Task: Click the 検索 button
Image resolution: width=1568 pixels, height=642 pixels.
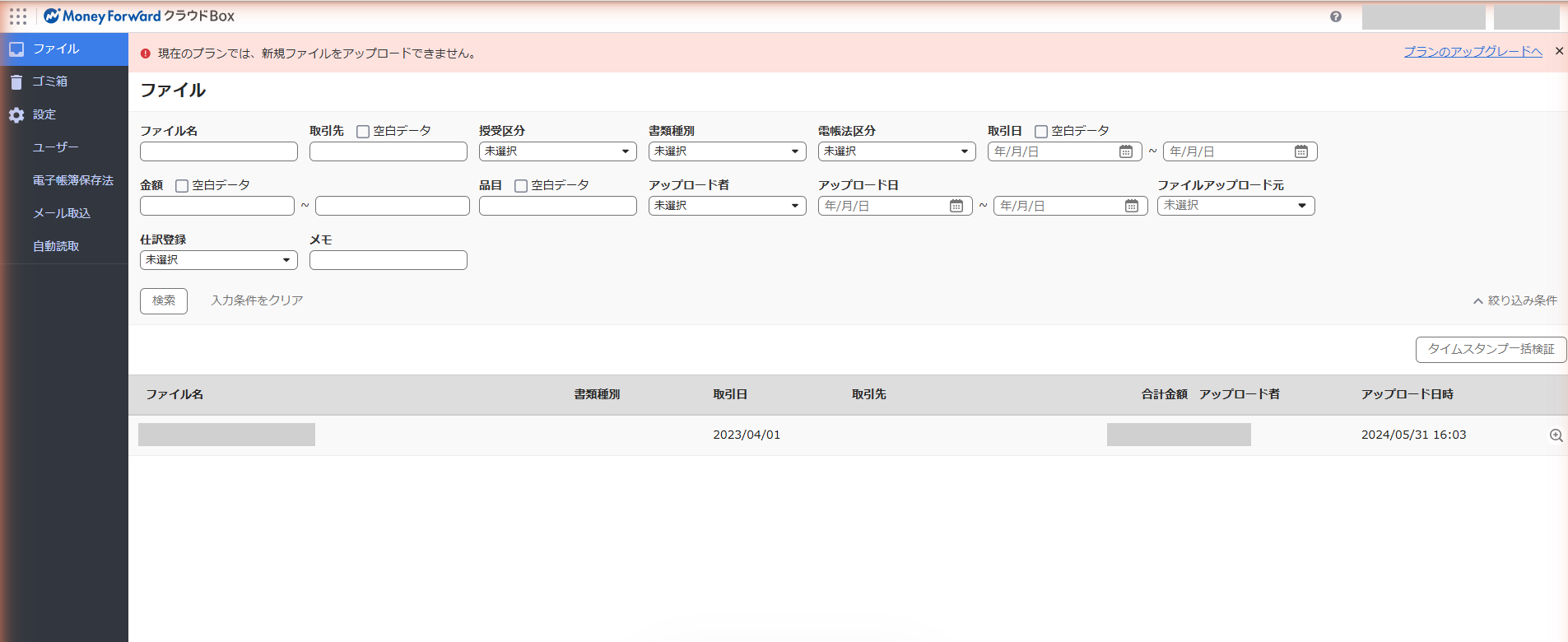Action: point(164,301)
